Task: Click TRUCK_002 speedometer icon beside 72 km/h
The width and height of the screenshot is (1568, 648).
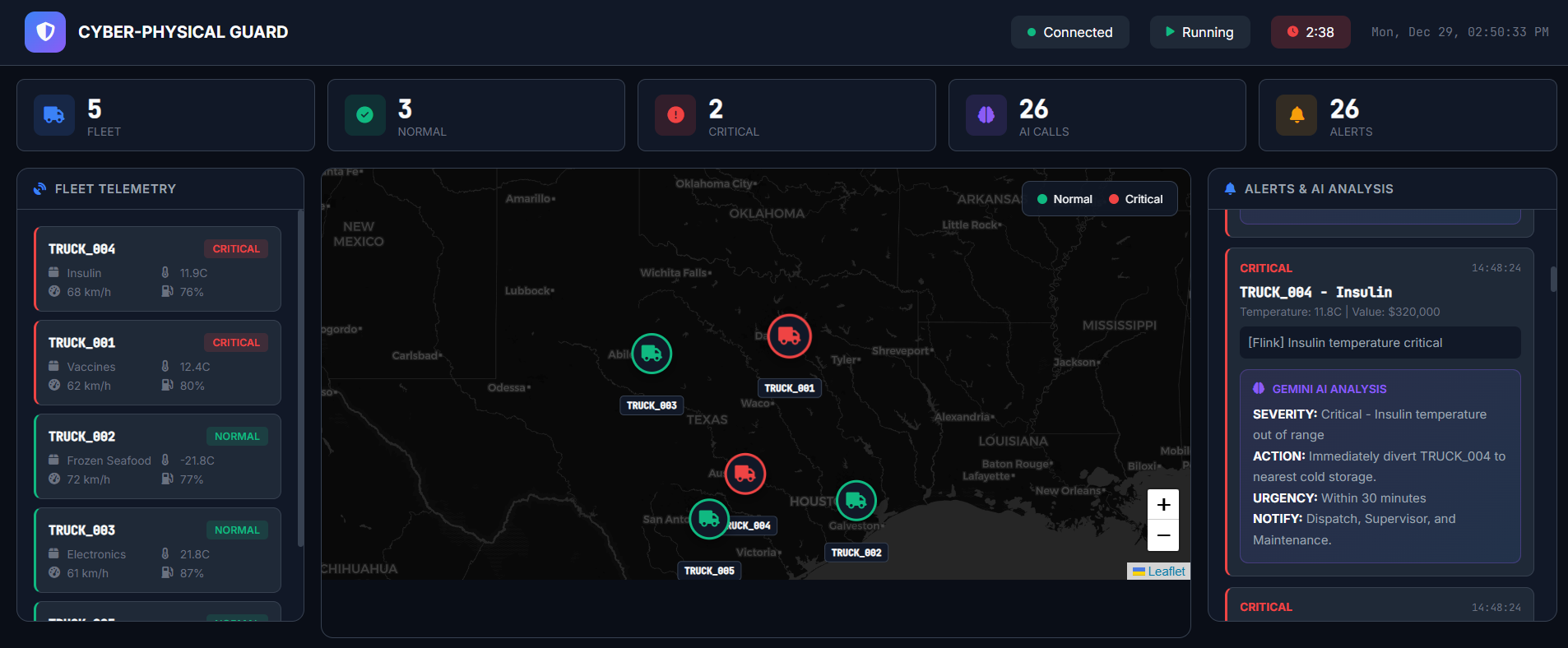Action: click(54, 479)
